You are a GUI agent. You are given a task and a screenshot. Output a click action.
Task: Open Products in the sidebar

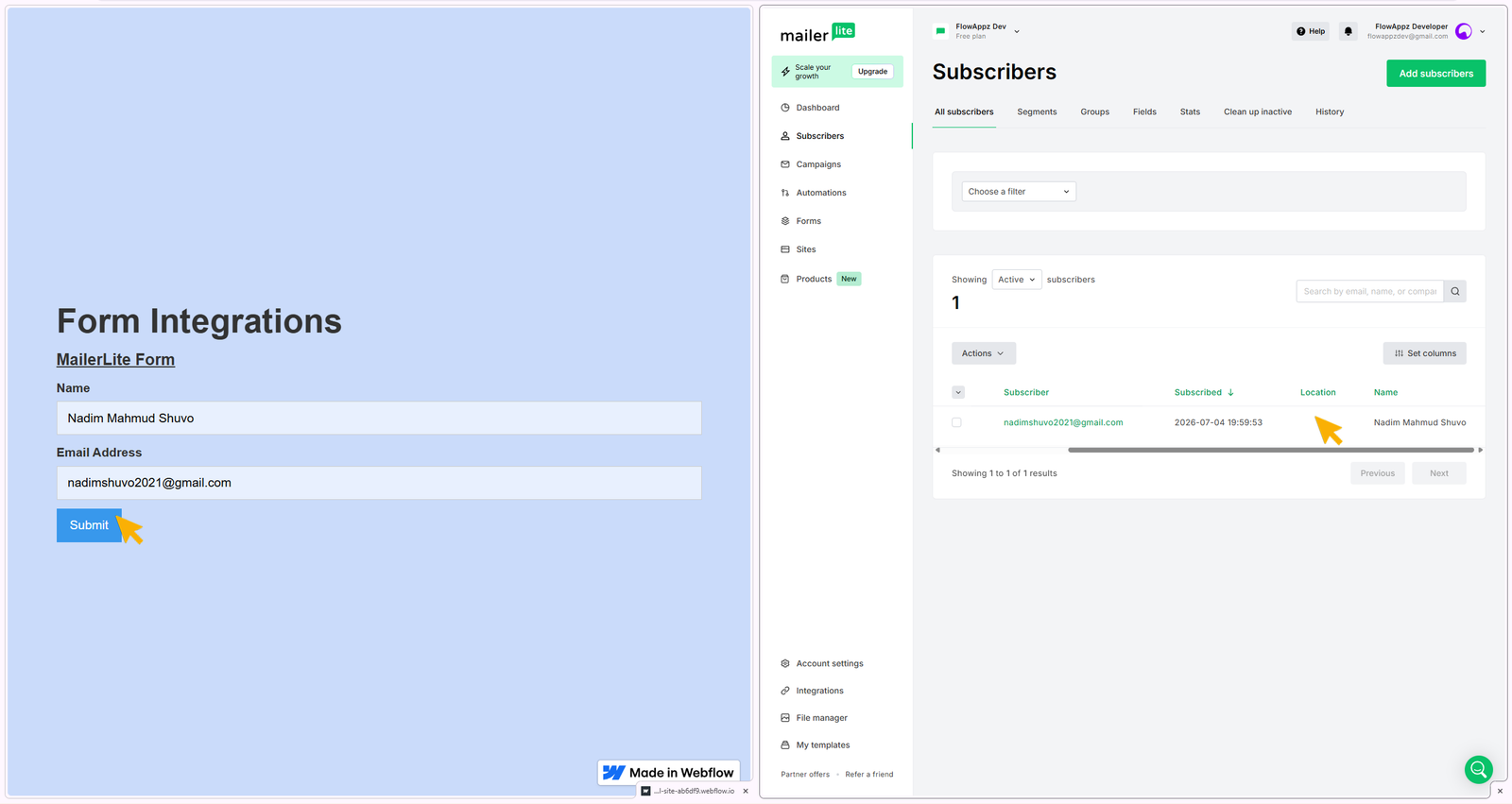coord(814,279)
